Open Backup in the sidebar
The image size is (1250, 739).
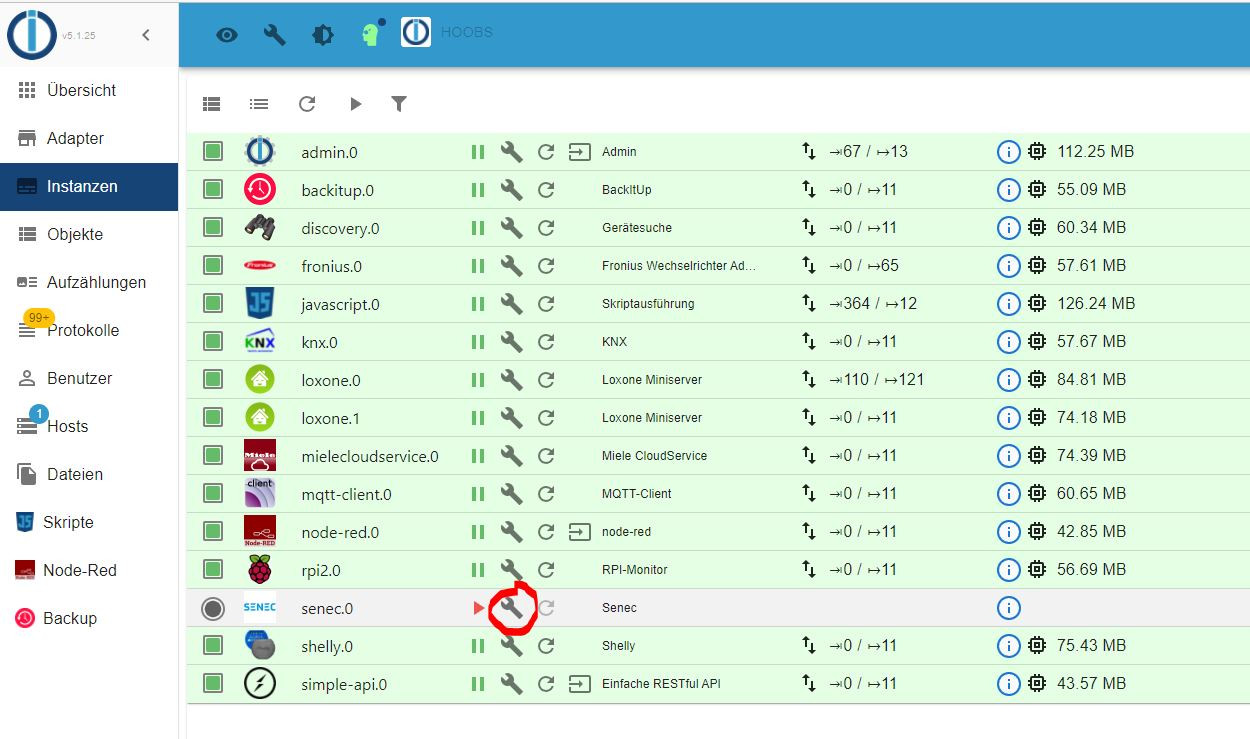click(89, 618)
